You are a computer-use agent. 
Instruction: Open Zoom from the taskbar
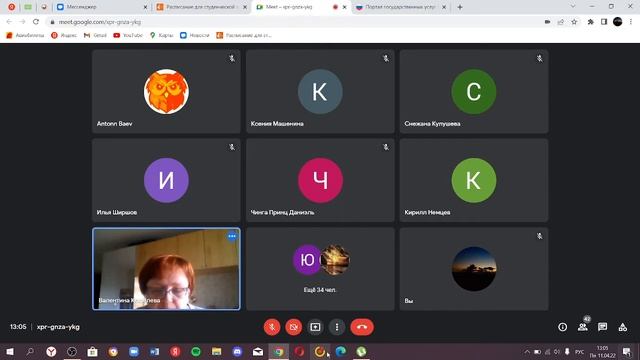point(134,351)
